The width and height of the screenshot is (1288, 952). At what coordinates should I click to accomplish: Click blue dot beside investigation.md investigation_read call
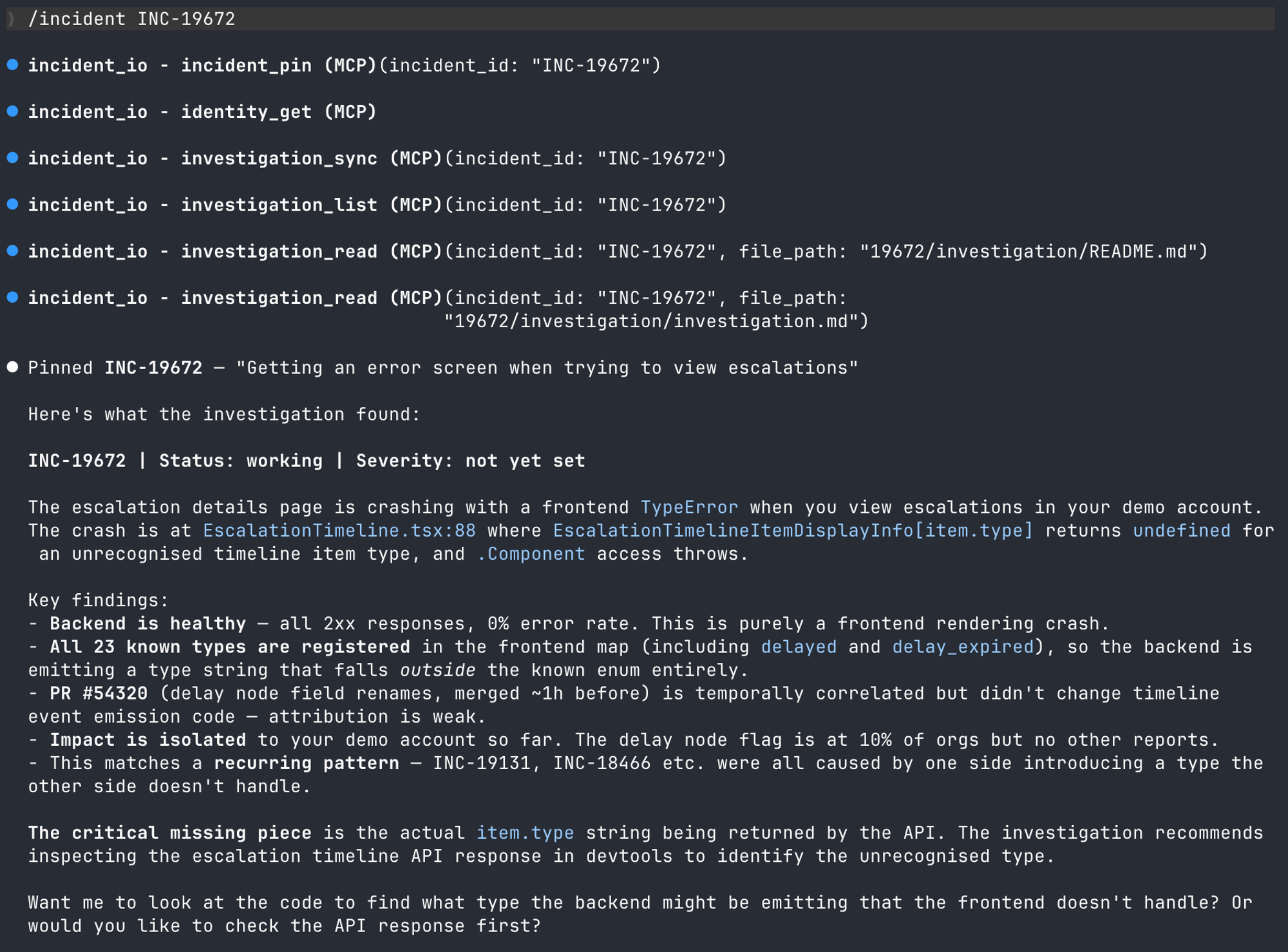(x=12, y=297)
